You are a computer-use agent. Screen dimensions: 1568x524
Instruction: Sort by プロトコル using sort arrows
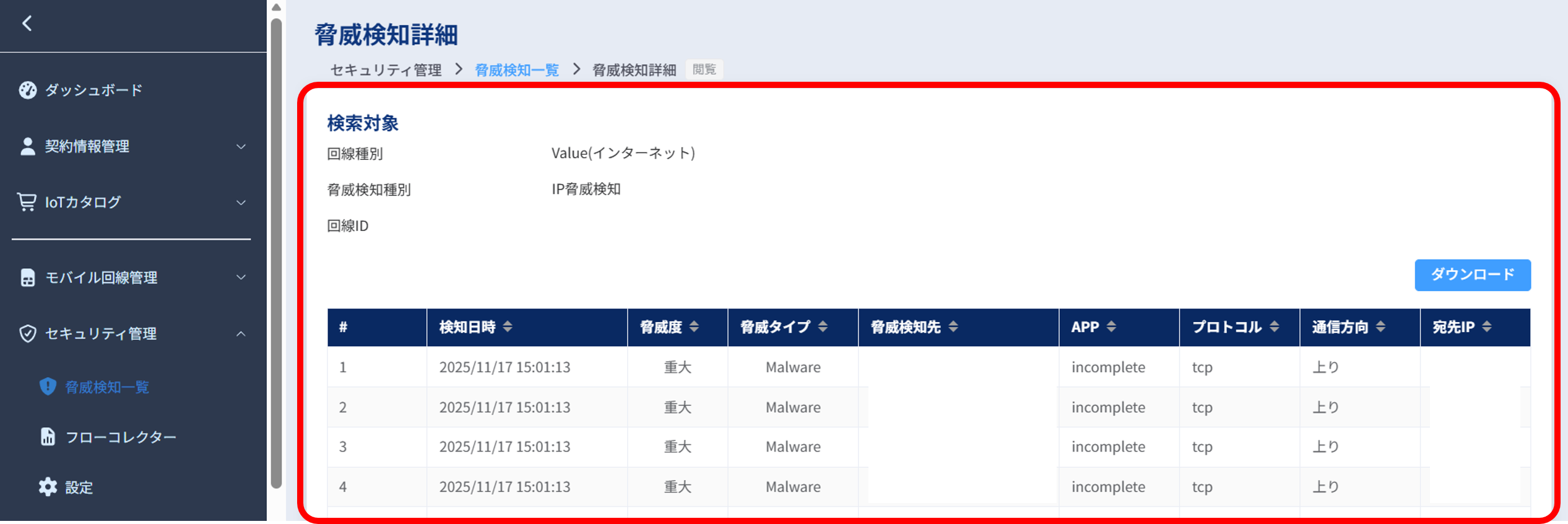tap(1274, 327)
